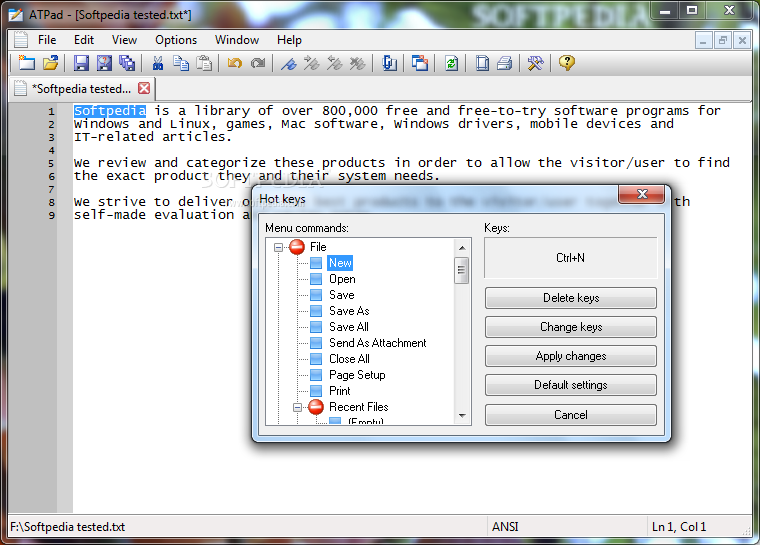The height and width of the screenshot is (545, 760).
Task: Collapse the File node in the tree
Action: [x=278, y=247]
